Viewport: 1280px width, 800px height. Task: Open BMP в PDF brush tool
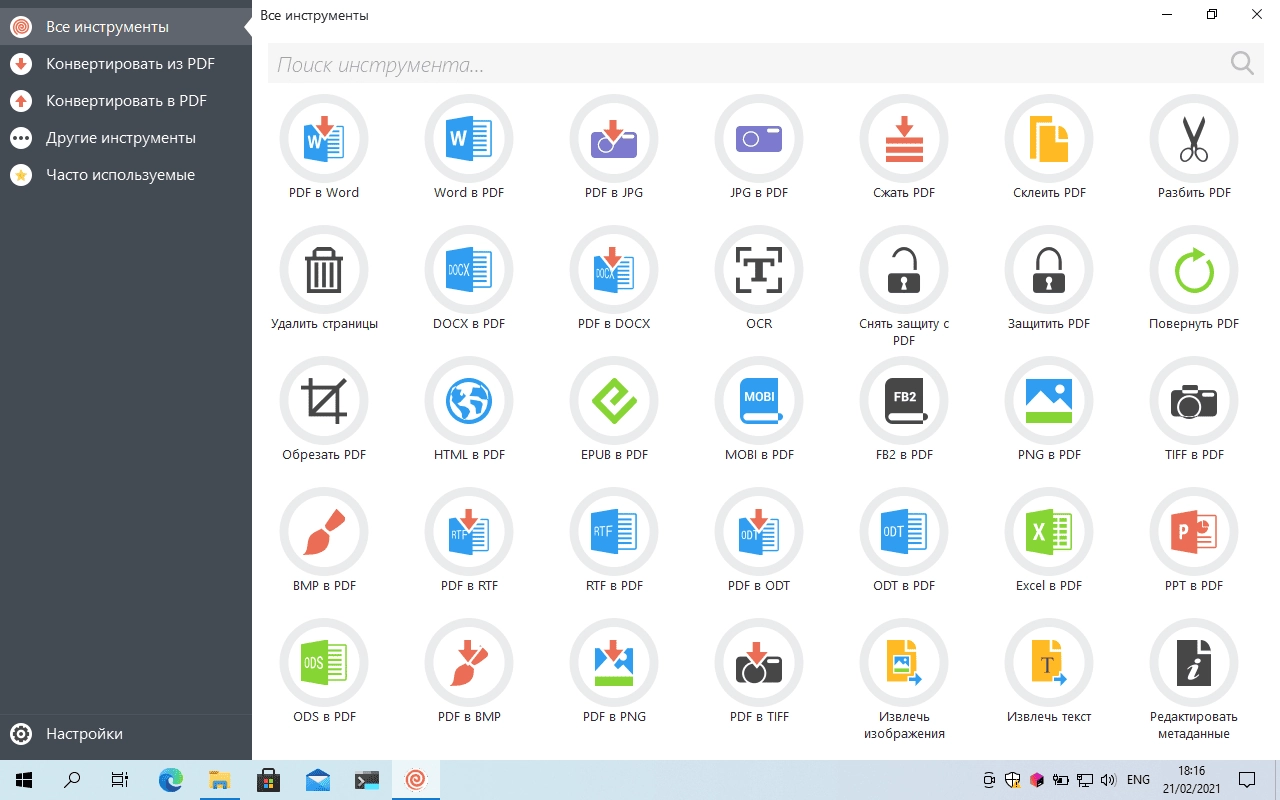click(324, 532)
